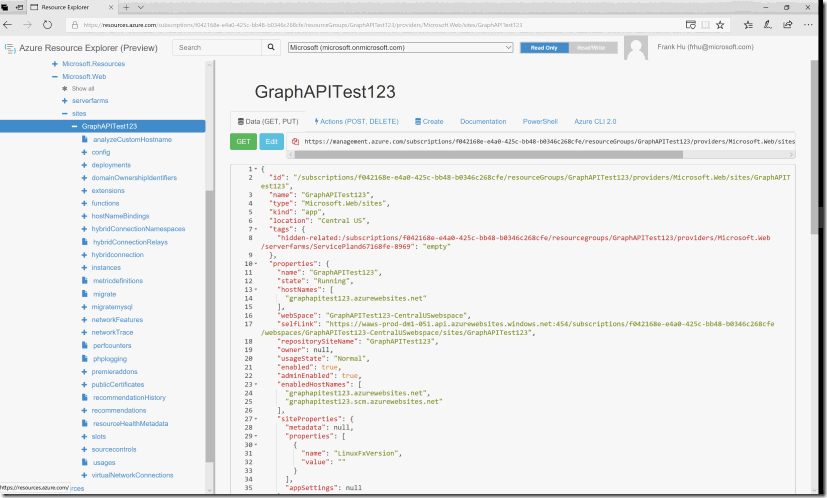Switch to Read Only mode
The width and height of the screenshot is (827, 498).
[x=544, y=48]
